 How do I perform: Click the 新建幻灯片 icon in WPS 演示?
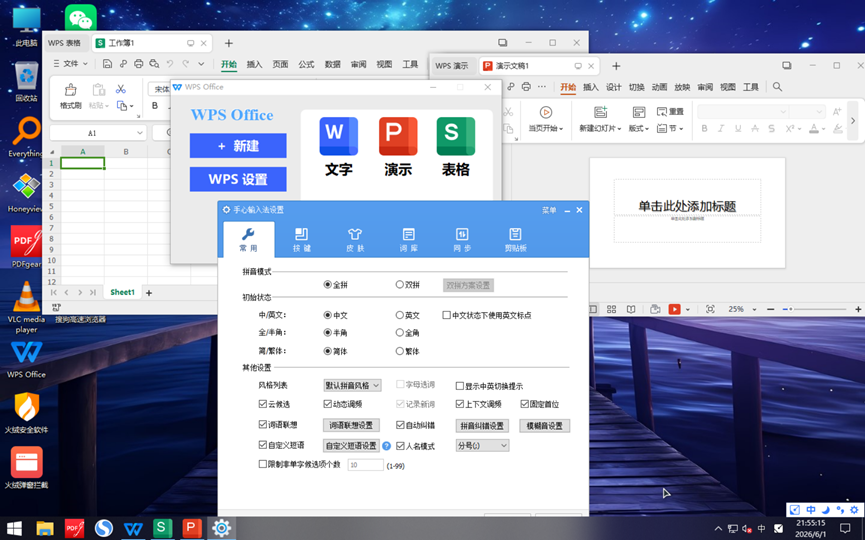tap(600, 112)
